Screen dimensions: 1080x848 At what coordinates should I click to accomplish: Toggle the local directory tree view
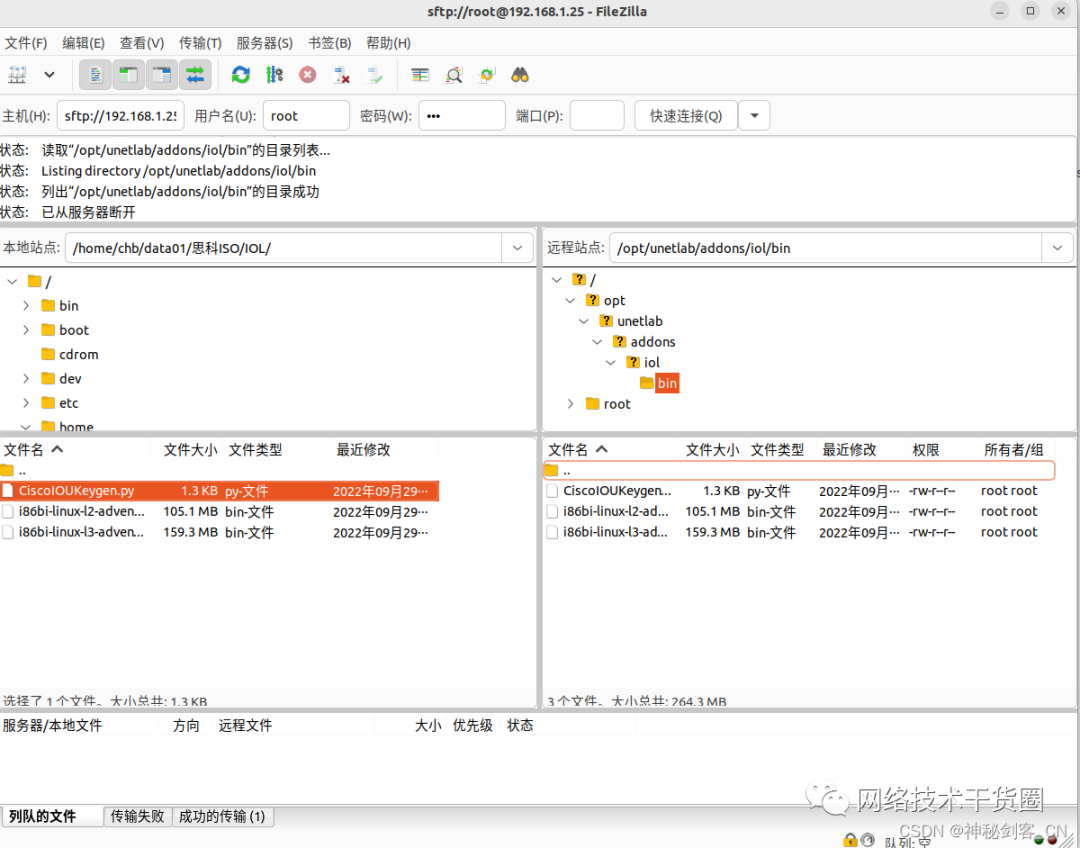tap(130, 74)
